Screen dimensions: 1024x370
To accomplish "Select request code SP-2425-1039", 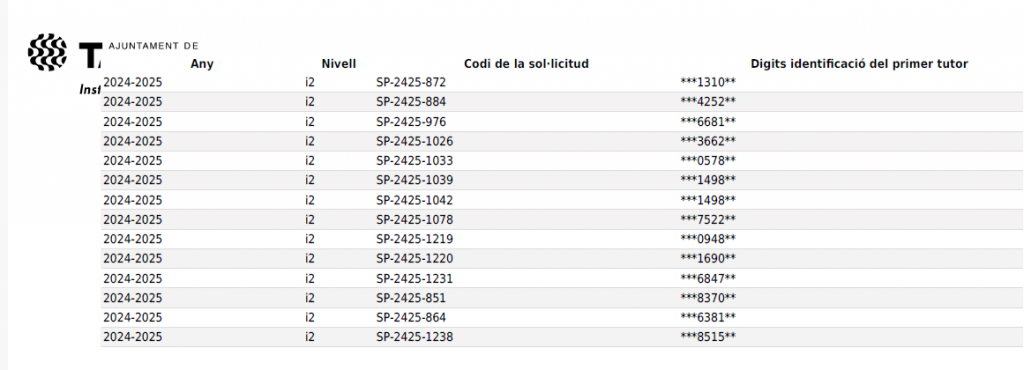I will (x=414, y=180).
